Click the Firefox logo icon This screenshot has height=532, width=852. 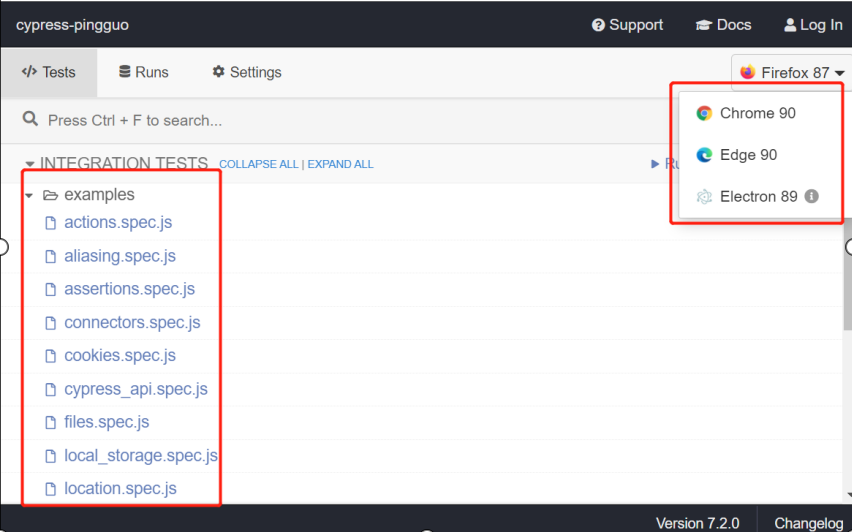pos(748,72)
